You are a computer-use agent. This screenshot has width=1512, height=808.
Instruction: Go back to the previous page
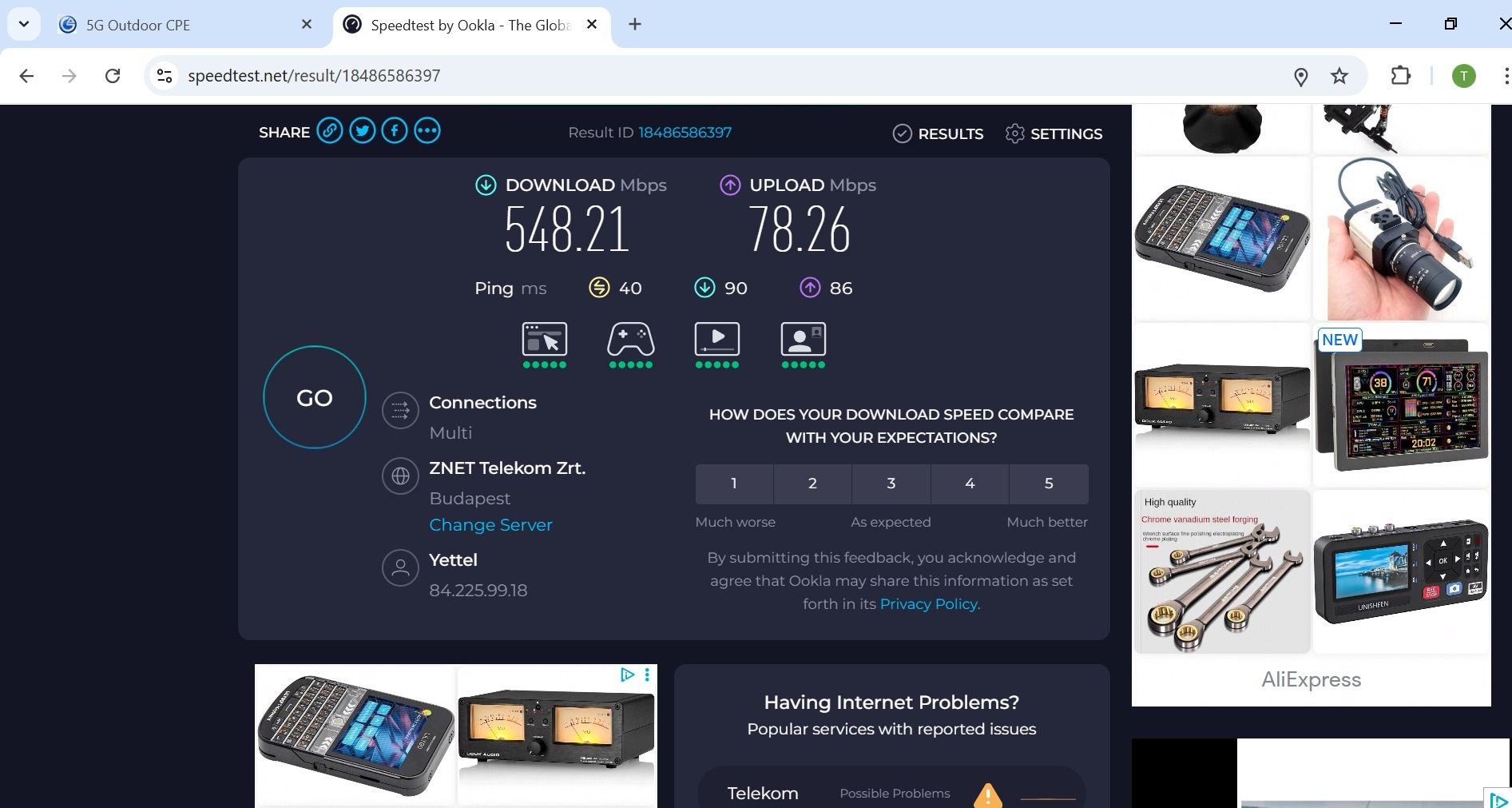pos(26,76)
